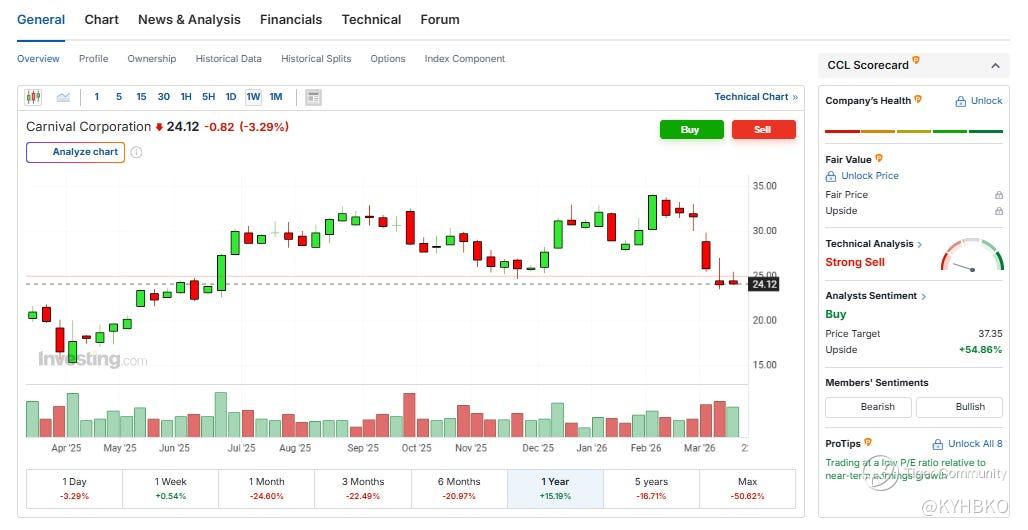Viewport: 1028px width, 530px height.
Task: Open the Technical Chart link
Action: coord(755,97)
